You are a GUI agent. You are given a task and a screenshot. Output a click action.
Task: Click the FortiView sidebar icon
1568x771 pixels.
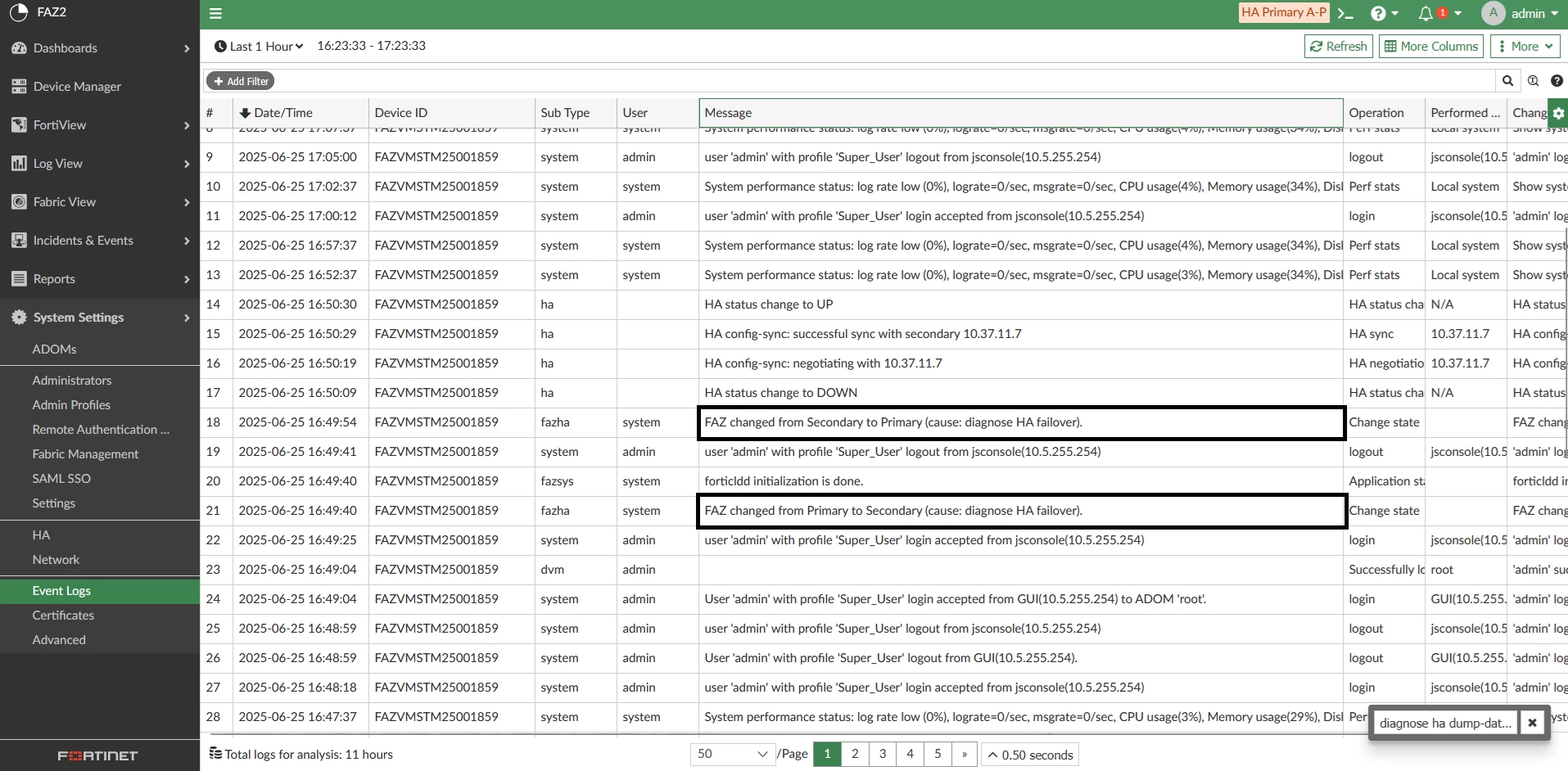[19, 125]
